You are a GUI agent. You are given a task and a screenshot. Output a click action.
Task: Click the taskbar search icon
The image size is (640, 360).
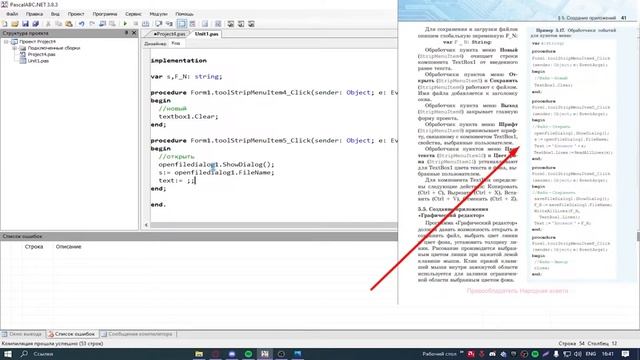tap(24, 354)
